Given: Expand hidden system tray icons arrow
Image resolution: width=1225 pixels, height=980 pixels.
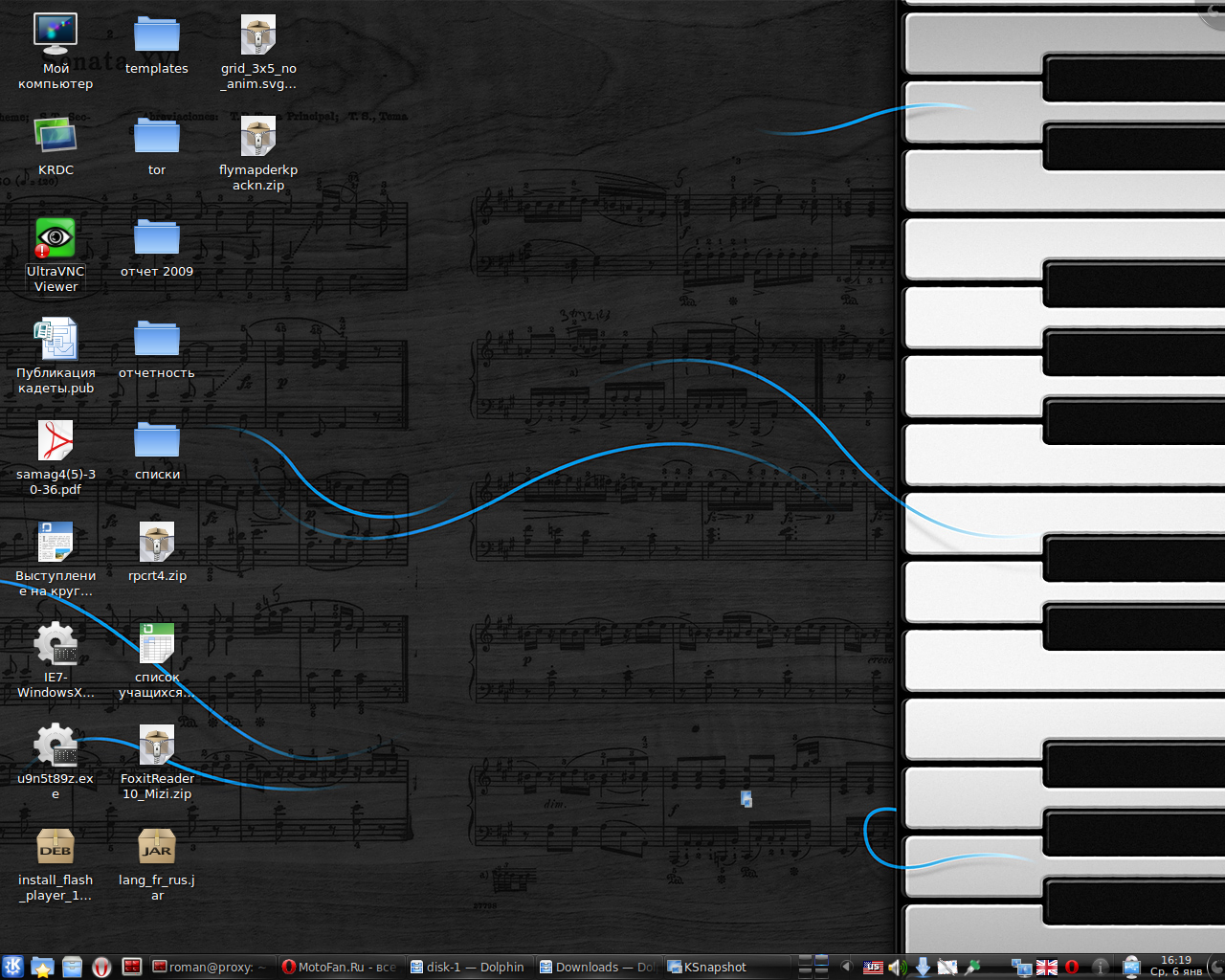Looking at the screenshot, I should [x=846, y=967].
